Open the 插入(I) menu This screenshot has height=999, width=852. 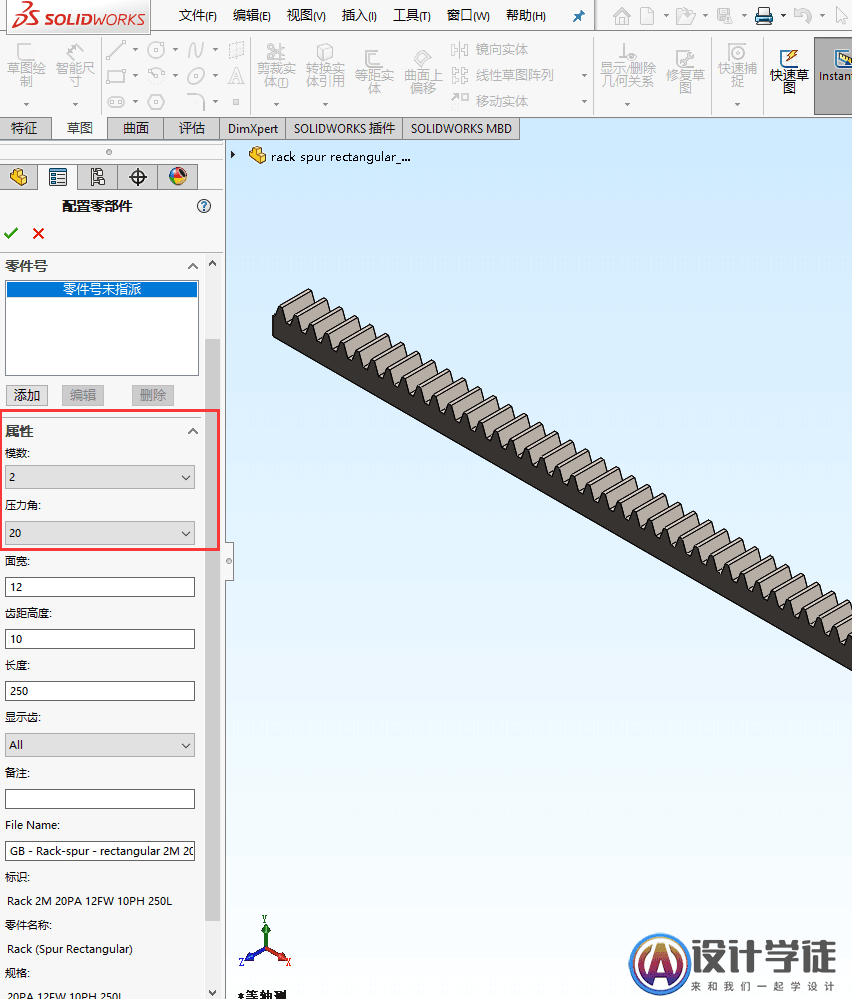click(359, 15)
